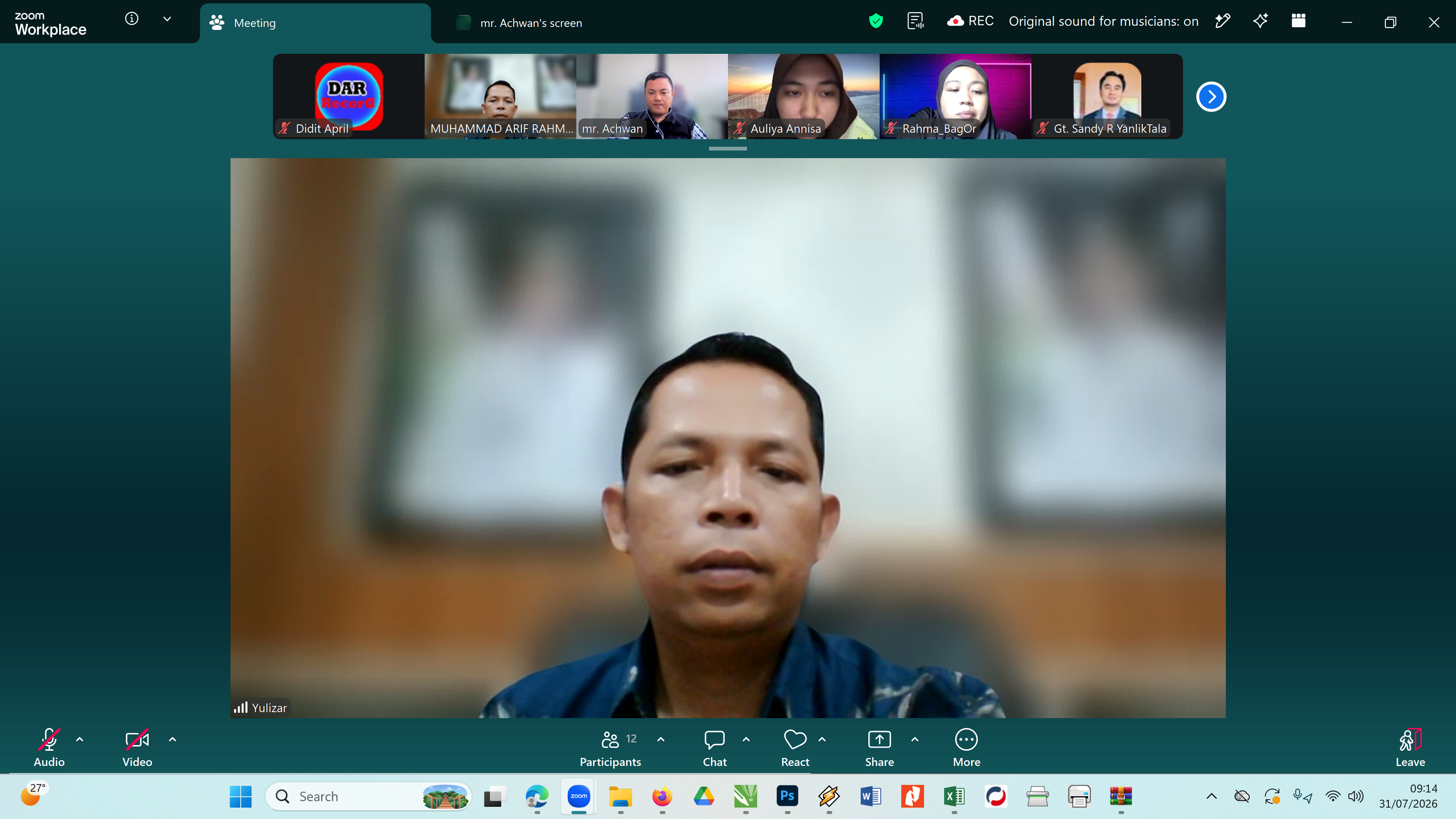Screen dimensions: 1456x819
Task: Change the view layout grid icon
Action: click(x=1298, y=22)
